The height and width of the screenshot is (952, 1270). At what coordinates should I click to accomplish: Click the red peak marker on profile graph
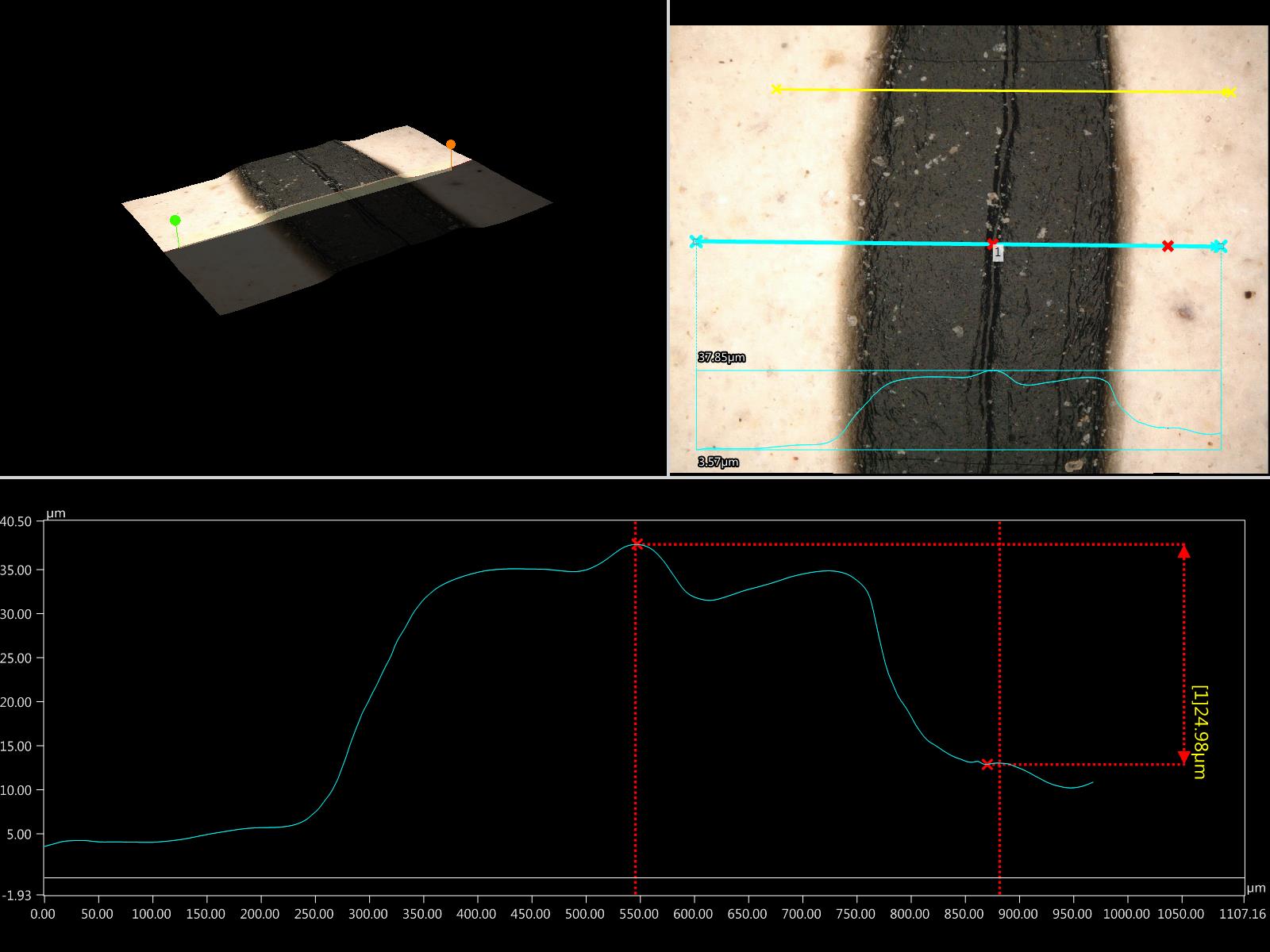point(637,543)
